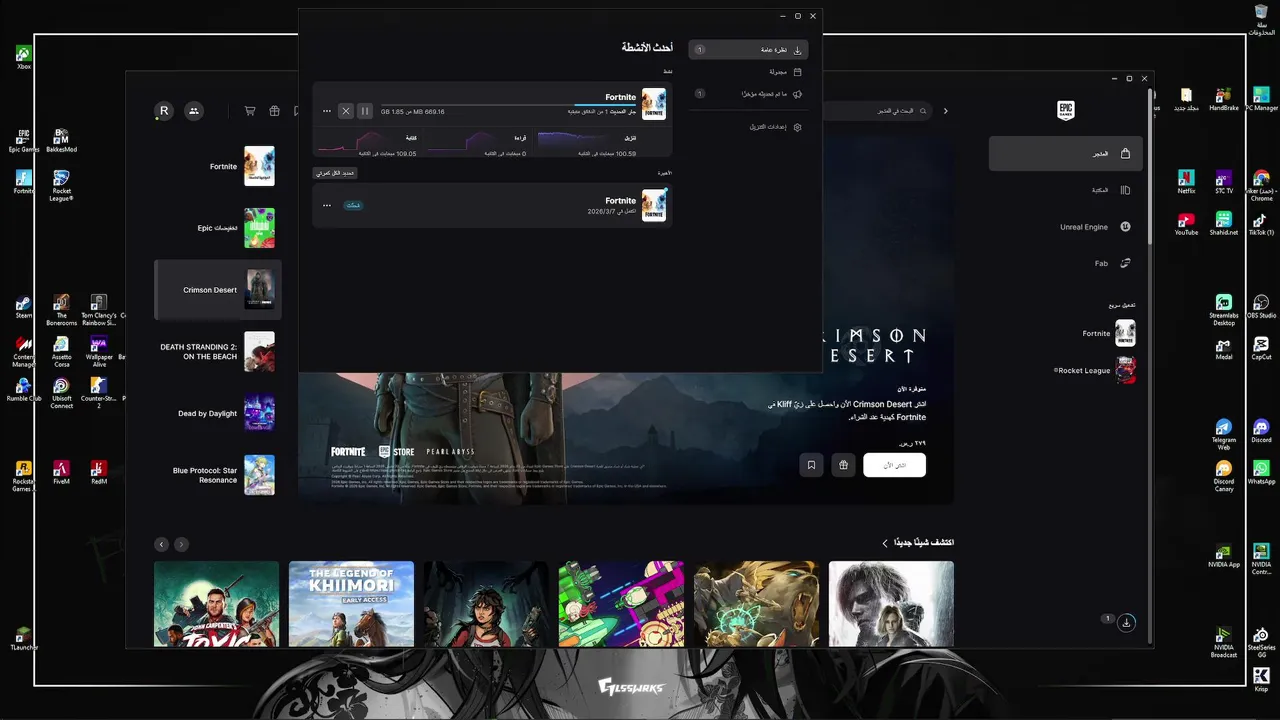The image size is (1280, 720).
Task: Open the Rocket League desktop shortcut
Action: pyautogui.click(x=61, y=186)
